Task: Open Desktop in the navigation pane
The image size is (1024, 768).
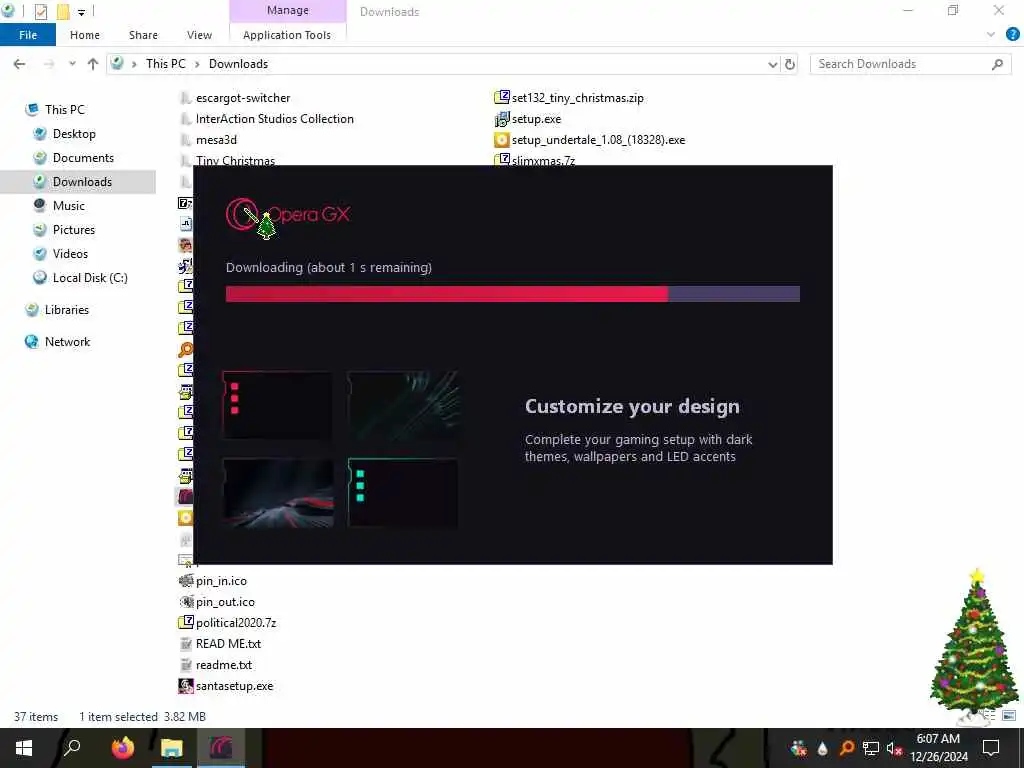Action: pyautogui.click(x=74, y=134)
